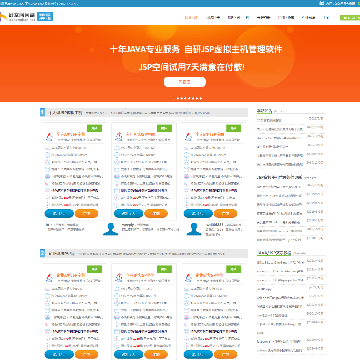Click orange button in section 1 first card
The width and height of the screenshot is (360, 360).
(86, 214)
